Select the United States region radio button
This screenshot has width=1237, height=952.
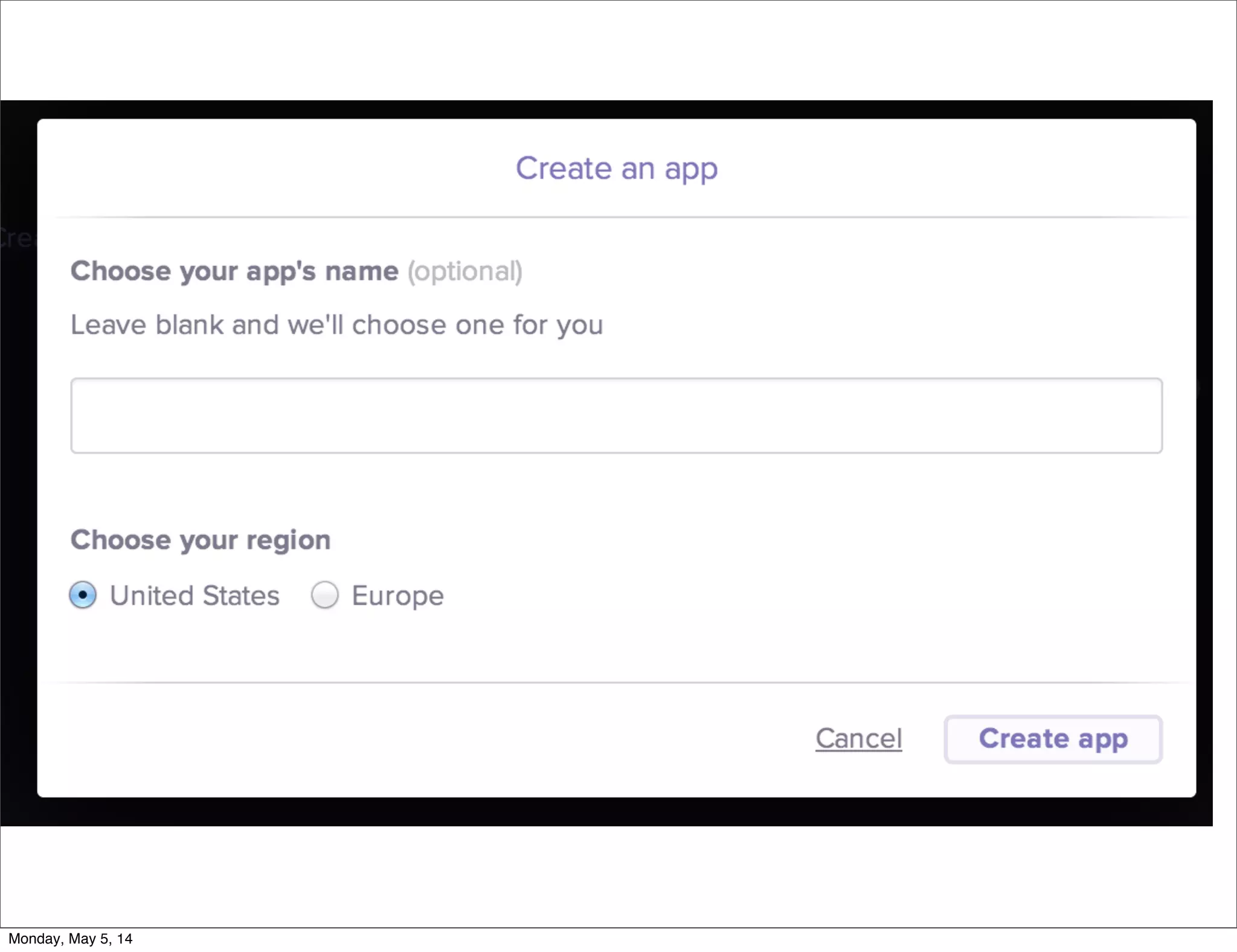83,595
